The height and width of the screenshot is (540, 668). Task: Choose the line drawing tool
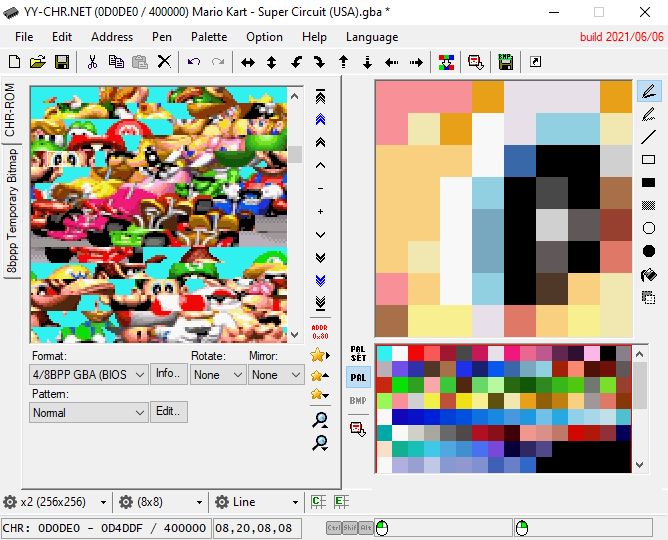pos(648,137)
